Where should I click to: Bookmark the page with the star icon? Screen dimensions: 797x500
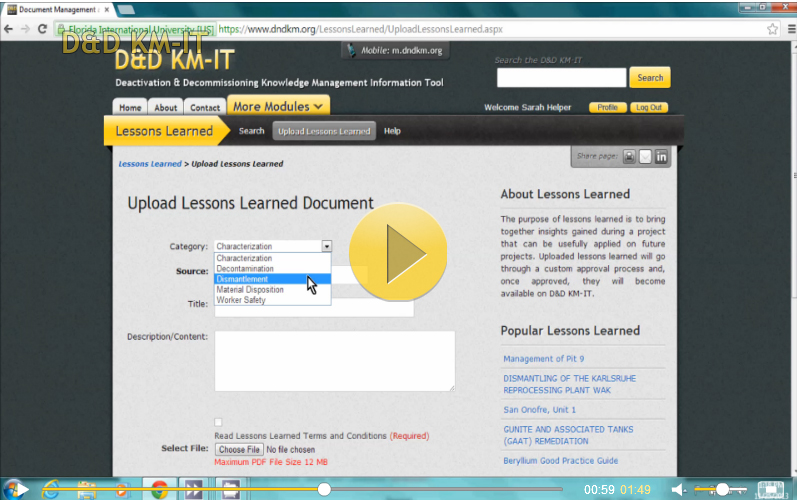pos(773,29)
